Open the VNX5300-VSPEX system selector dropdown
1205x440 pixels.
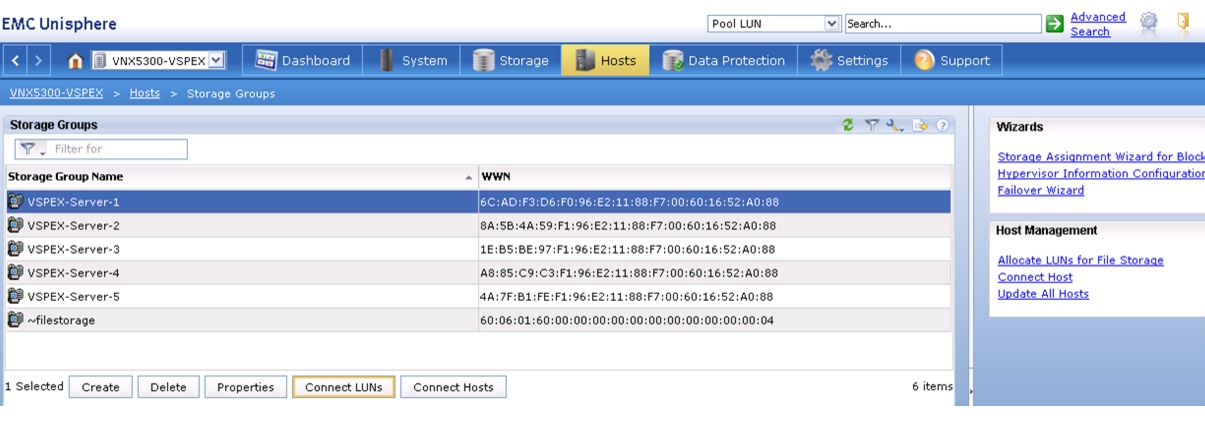click(215, 61)
